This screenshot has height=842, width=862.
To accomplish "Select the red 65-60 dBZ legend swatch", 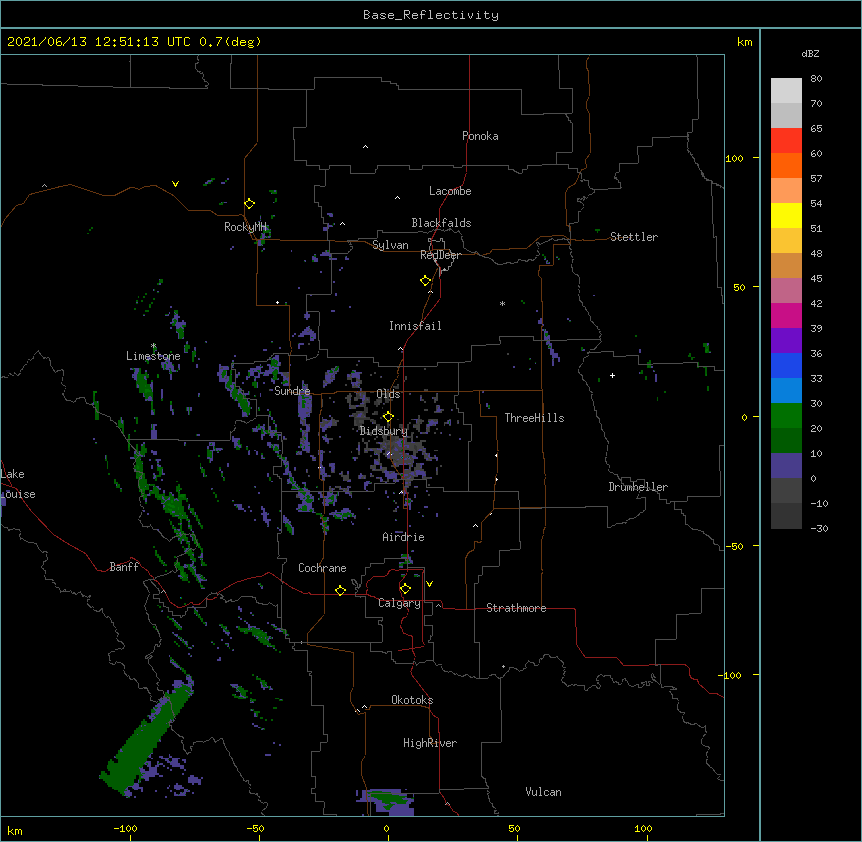I will click(x=786, y=140).
